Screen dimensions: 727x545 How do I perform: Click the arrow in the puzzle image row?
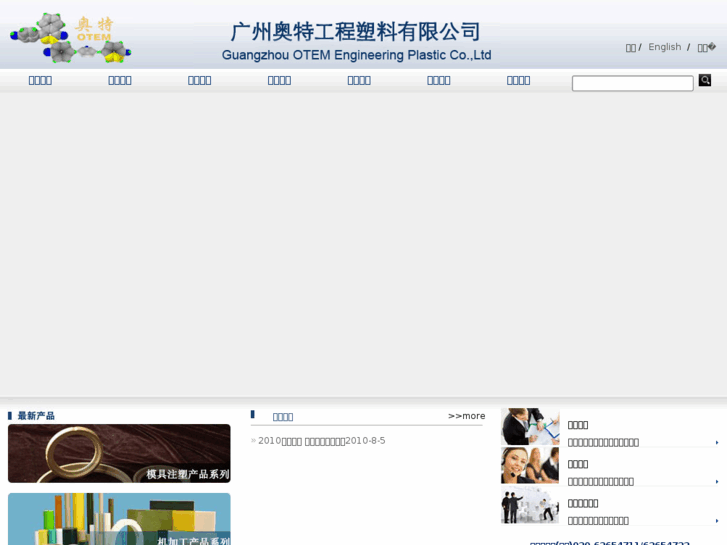pyautogui.click(x=717, y=521)
